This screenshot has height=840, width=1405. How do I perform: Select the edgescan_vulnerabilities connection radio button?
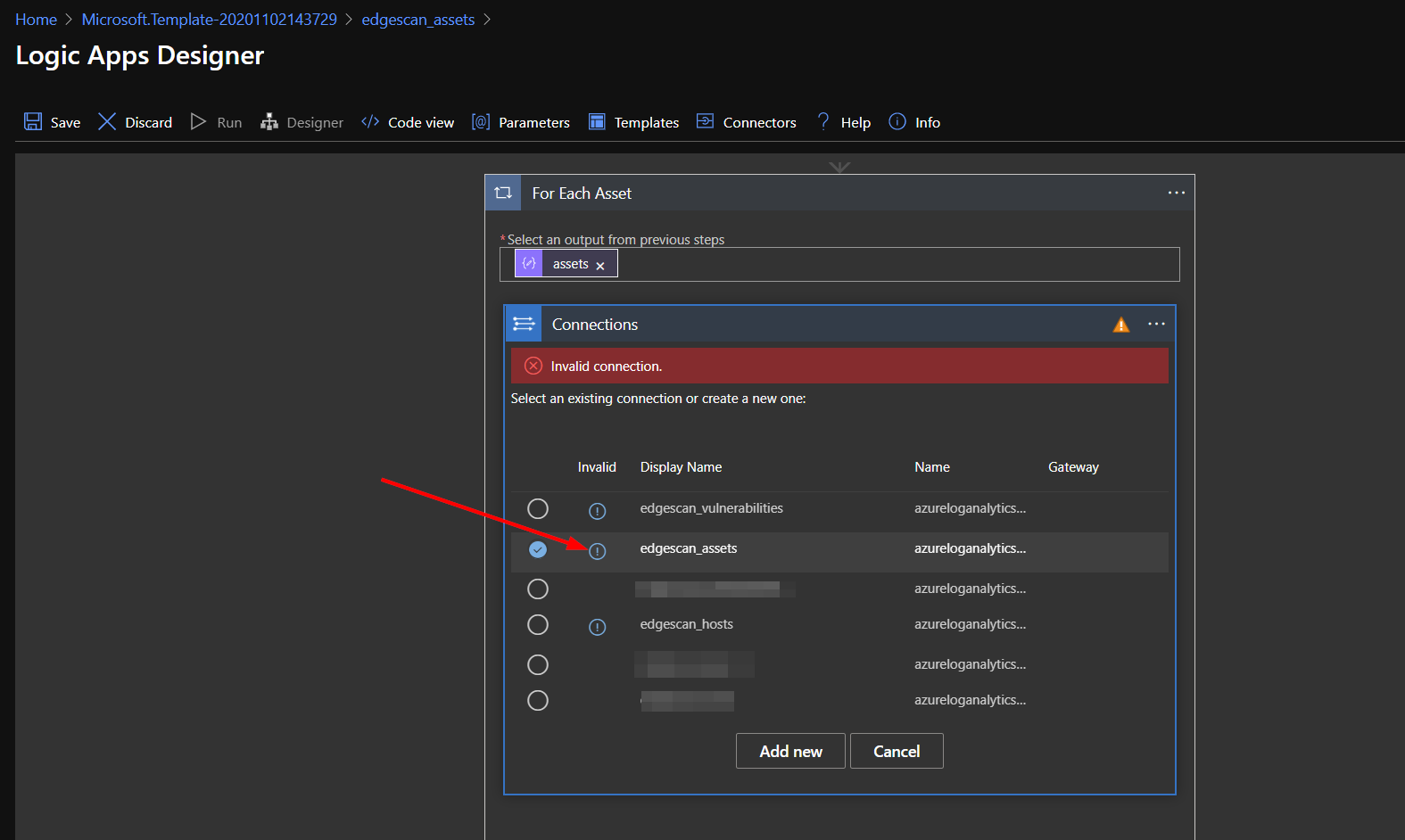coord(538,508)
